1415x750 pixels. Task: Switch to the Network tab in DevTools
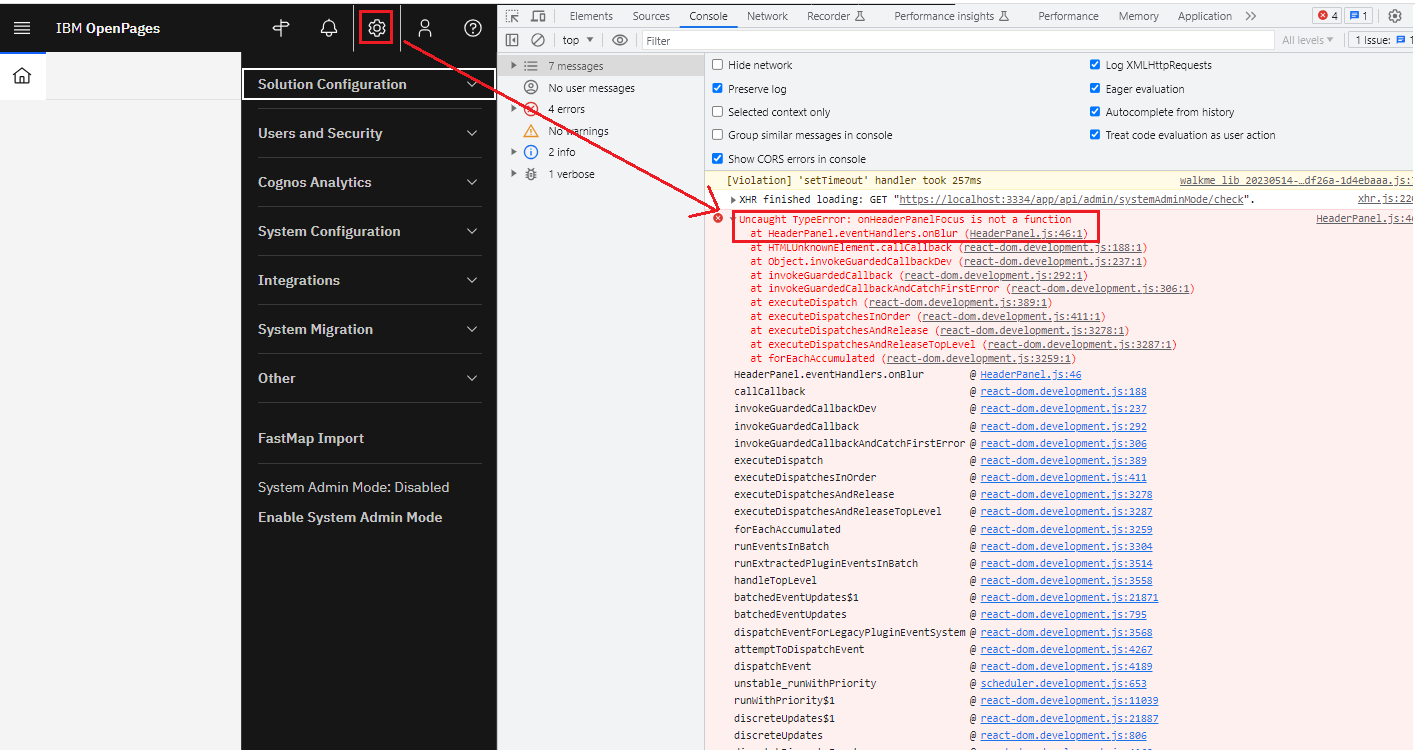tap(767, 15)
